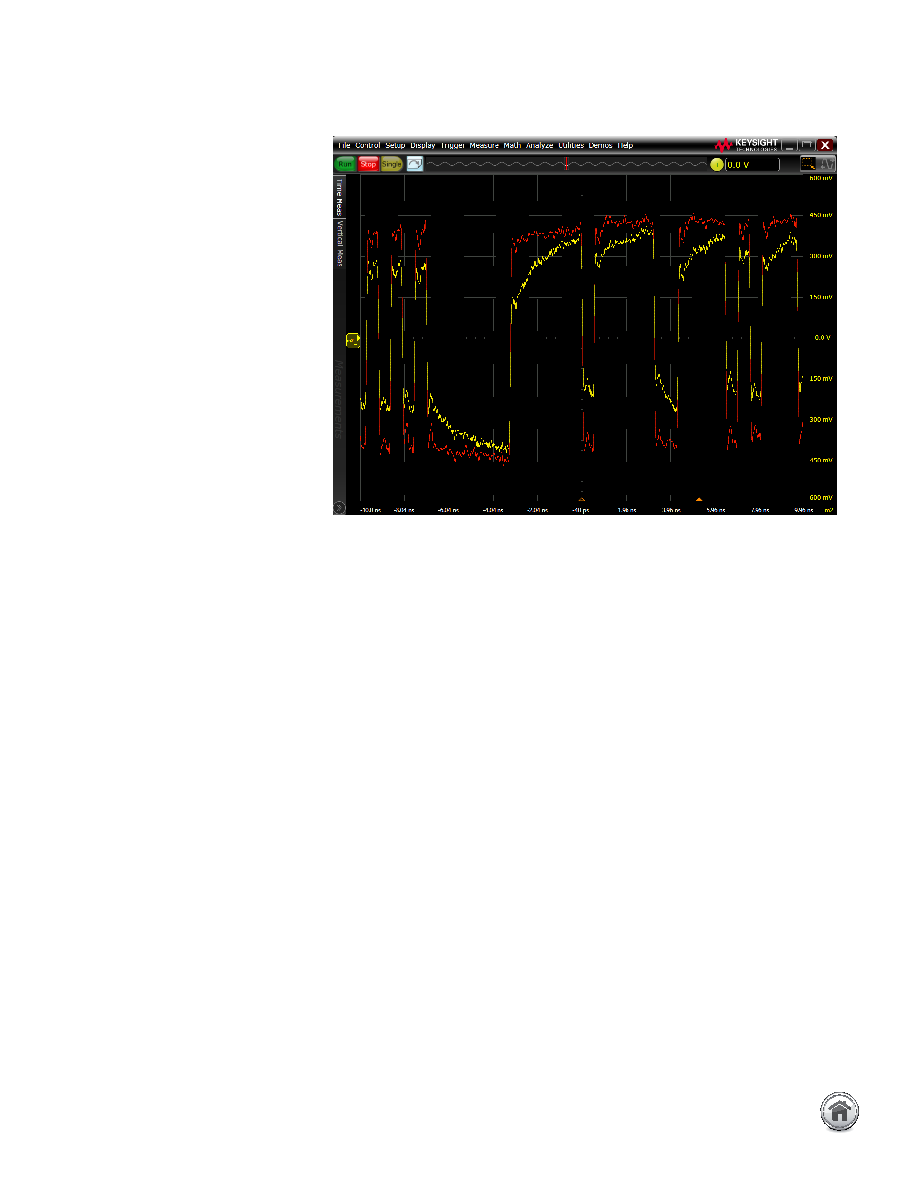Click the orange timeline marker on time axis
The width and height of the screenshot is (918, 1188).
click(699, 499)
